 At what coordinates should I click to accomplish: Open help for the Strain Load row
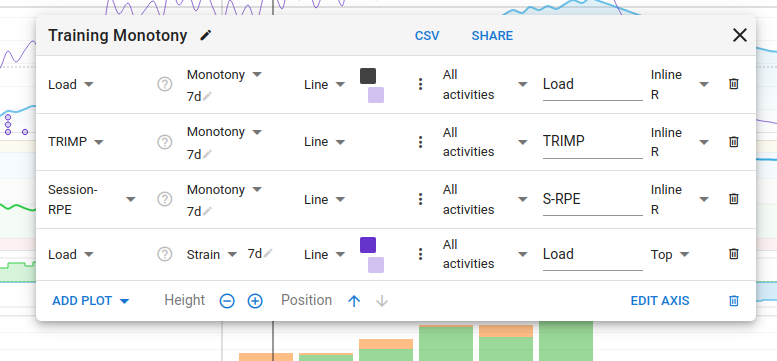pos(165,255)
